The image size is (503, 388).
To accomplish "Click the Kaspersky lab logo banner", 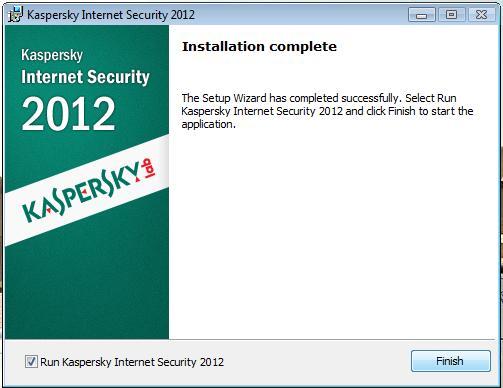I will [87, 190].
